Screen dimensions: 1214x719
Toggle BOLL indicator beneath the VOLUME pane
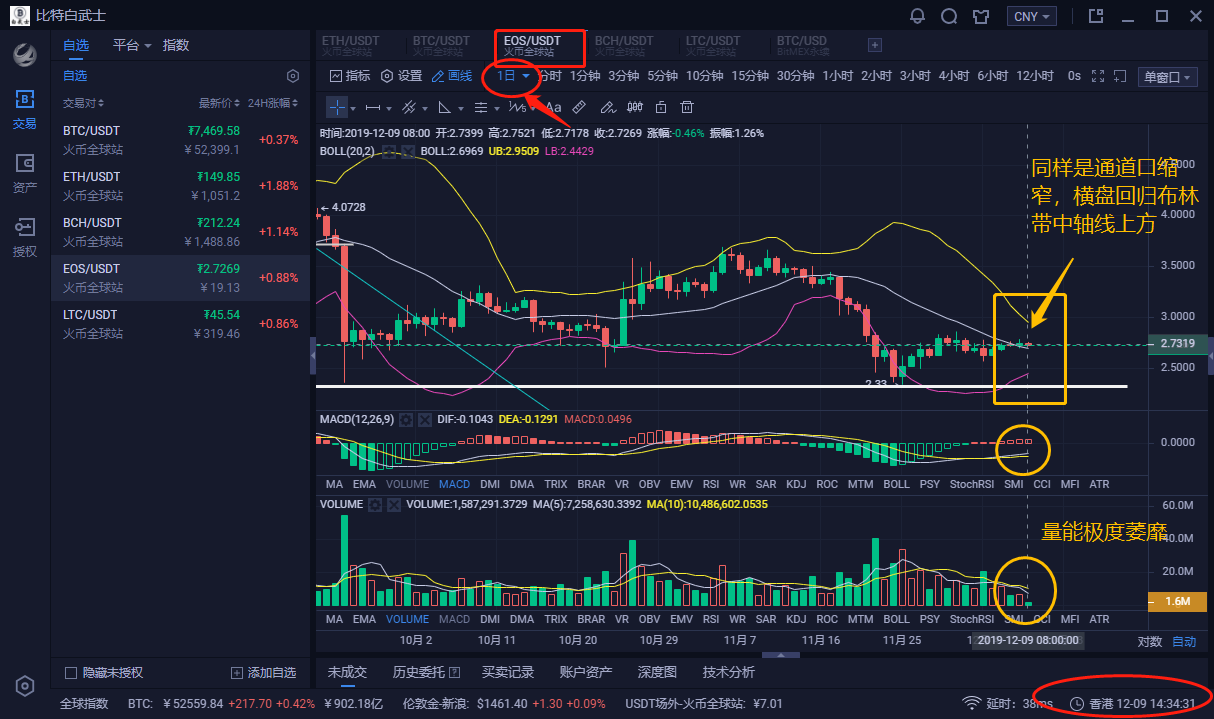[x=897, y=620]
